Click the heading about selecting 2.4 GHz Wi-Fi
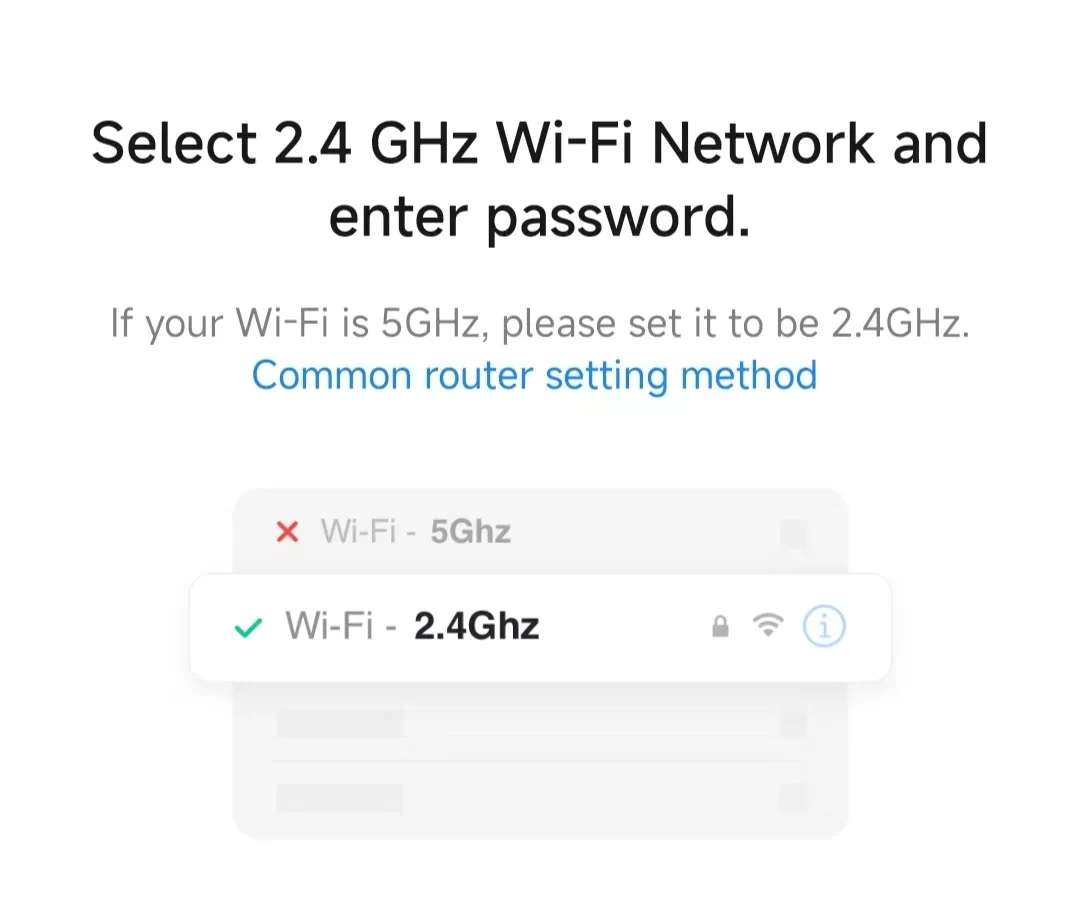Screen dimensions: 1080x897 (x=540, y=180)
